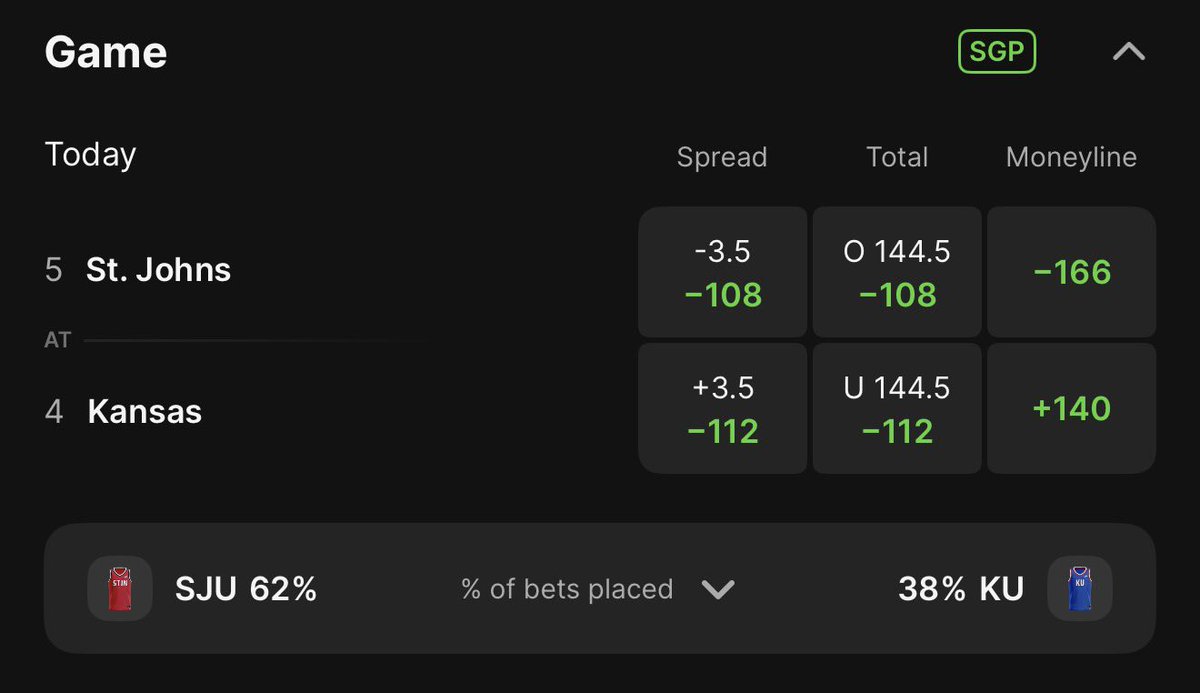Click the Today date label
The height and width of the screenshot is (693, 1200).
pyautogui.click(x=90, y=155)
